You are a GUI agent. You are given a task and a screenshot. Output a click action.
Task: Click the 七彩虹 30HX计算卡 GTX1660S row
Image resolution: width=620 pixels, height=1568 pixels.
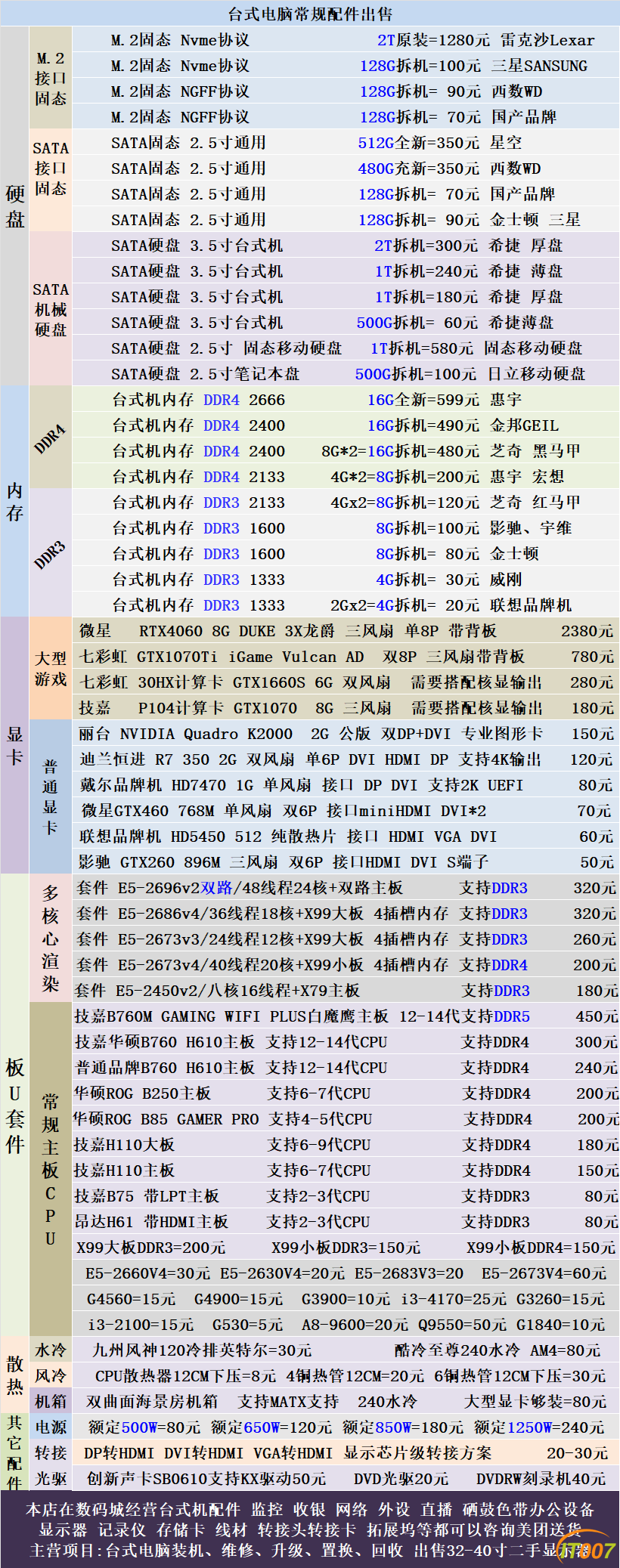tap(346, 682)
